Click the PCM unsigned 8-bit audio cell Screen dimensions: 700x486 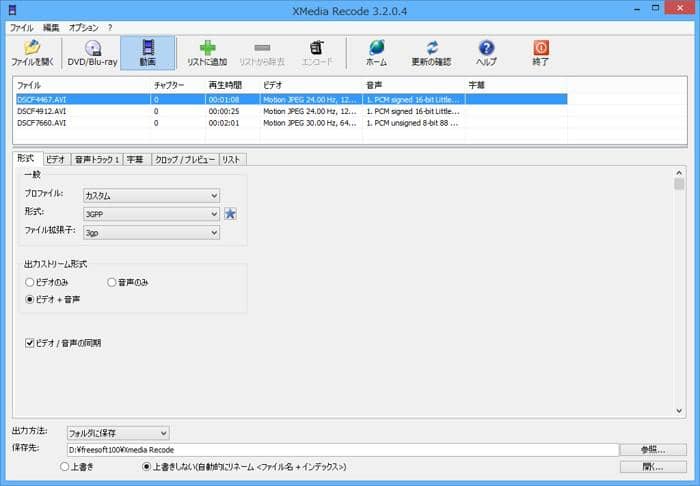412,123
